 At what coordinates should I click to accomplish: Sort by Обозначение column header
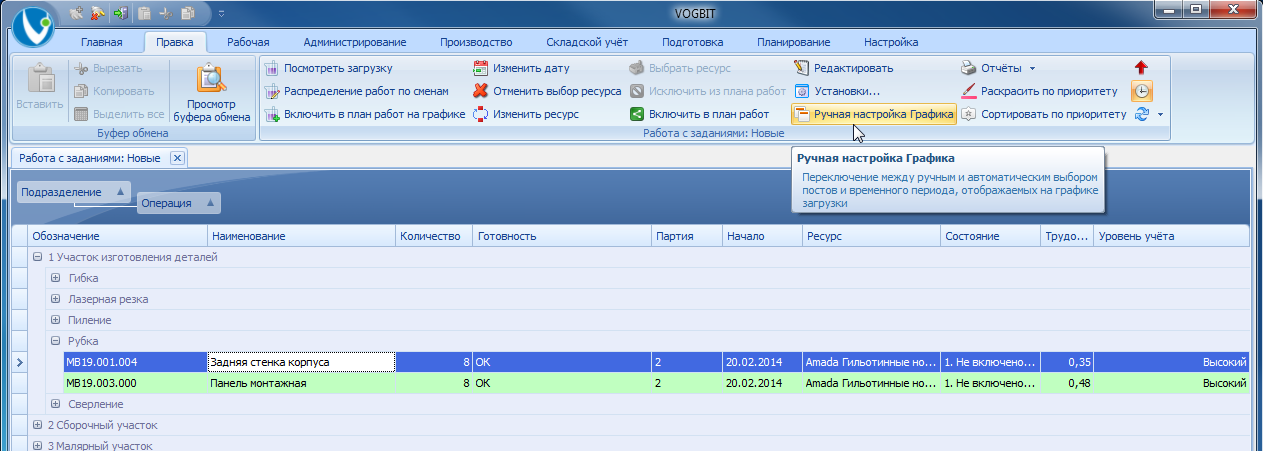click(118, 236)
